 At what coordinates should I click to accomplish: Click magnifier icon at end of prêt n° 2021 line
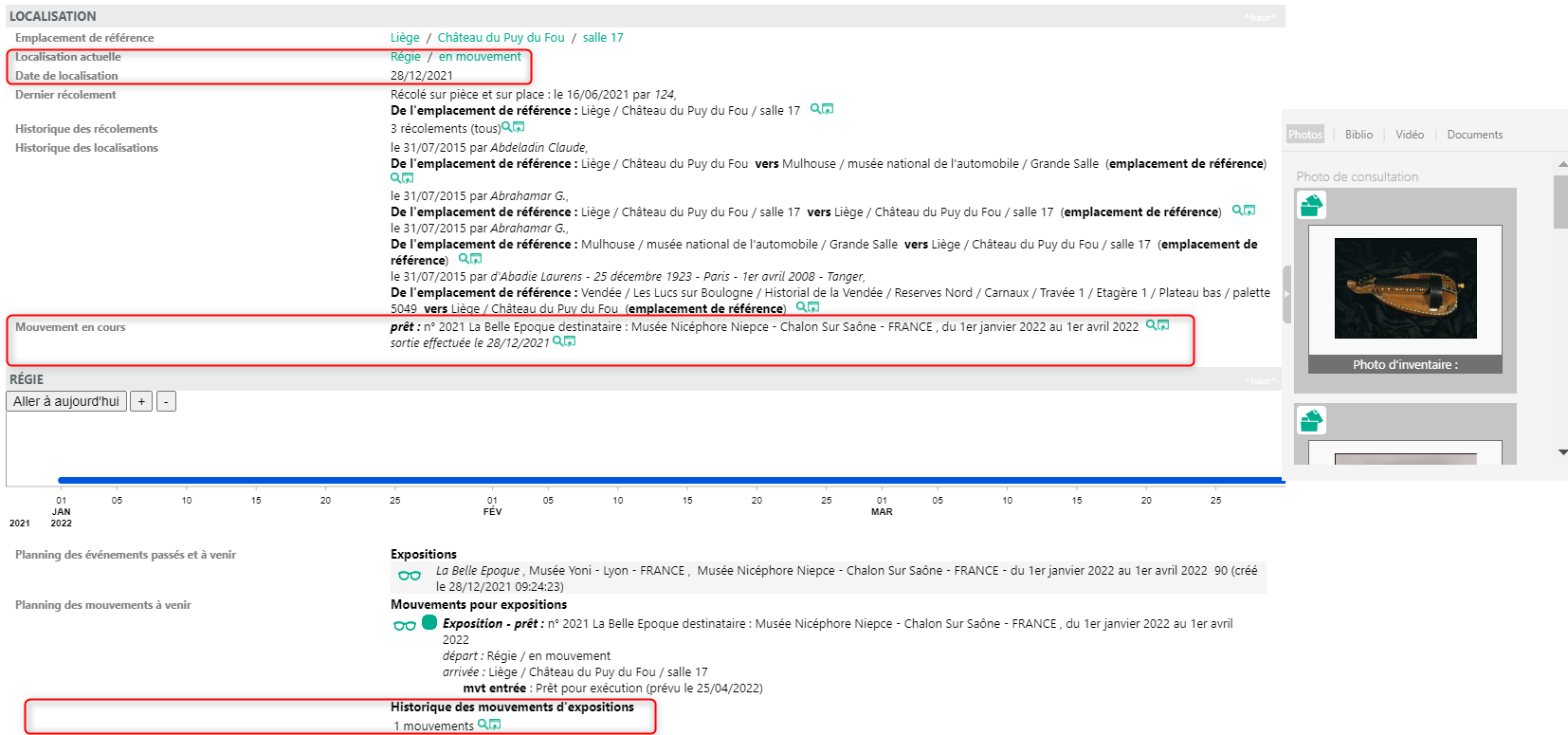(1151, 325)
